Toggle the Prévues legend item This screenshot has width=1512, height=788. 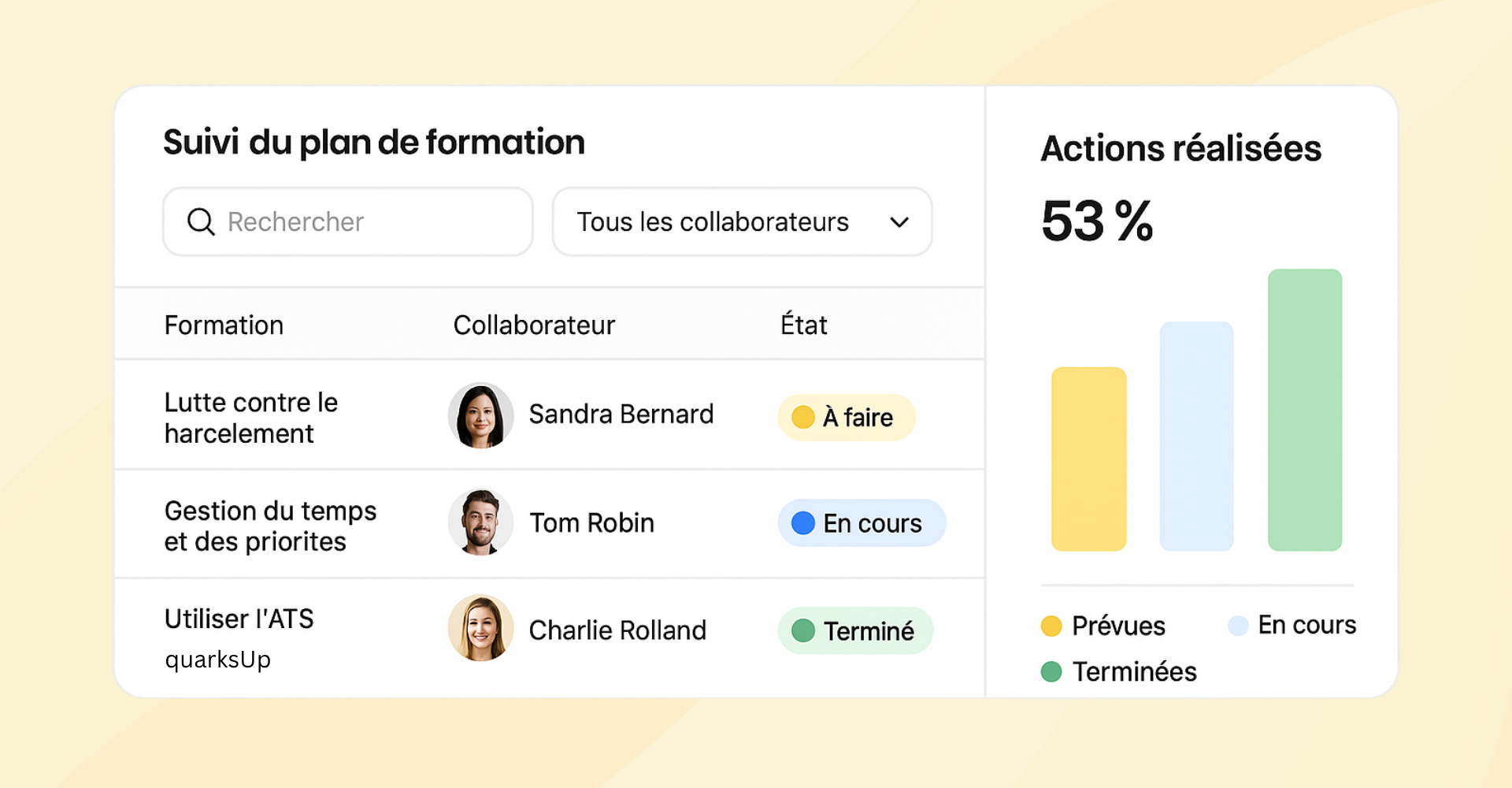tap(1102, 626)
